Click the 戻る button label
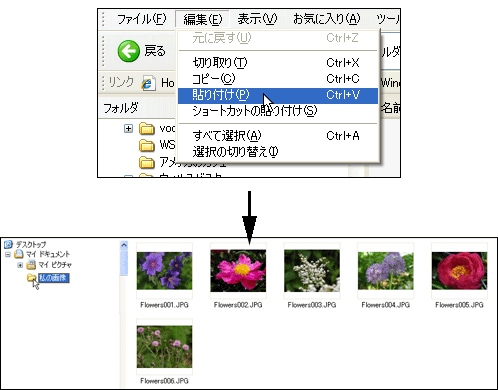Viewport: 498px width, 390px height. click(x=155, y=51)
